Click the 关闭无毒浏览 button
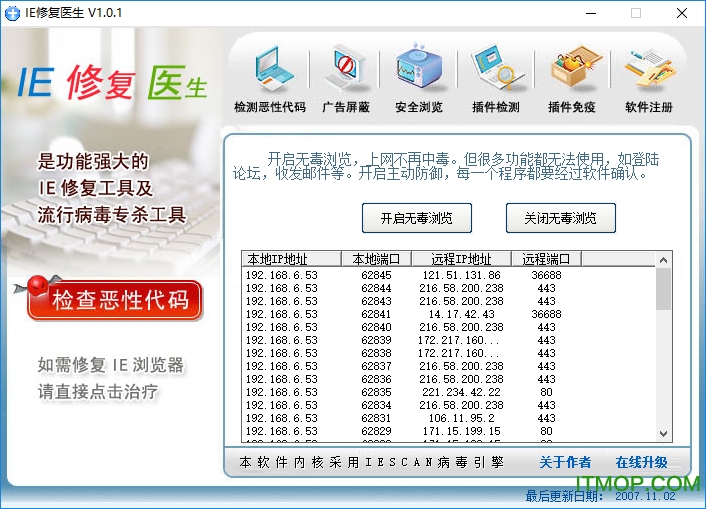Screen dimensions: 706x509 coord(560,217)
